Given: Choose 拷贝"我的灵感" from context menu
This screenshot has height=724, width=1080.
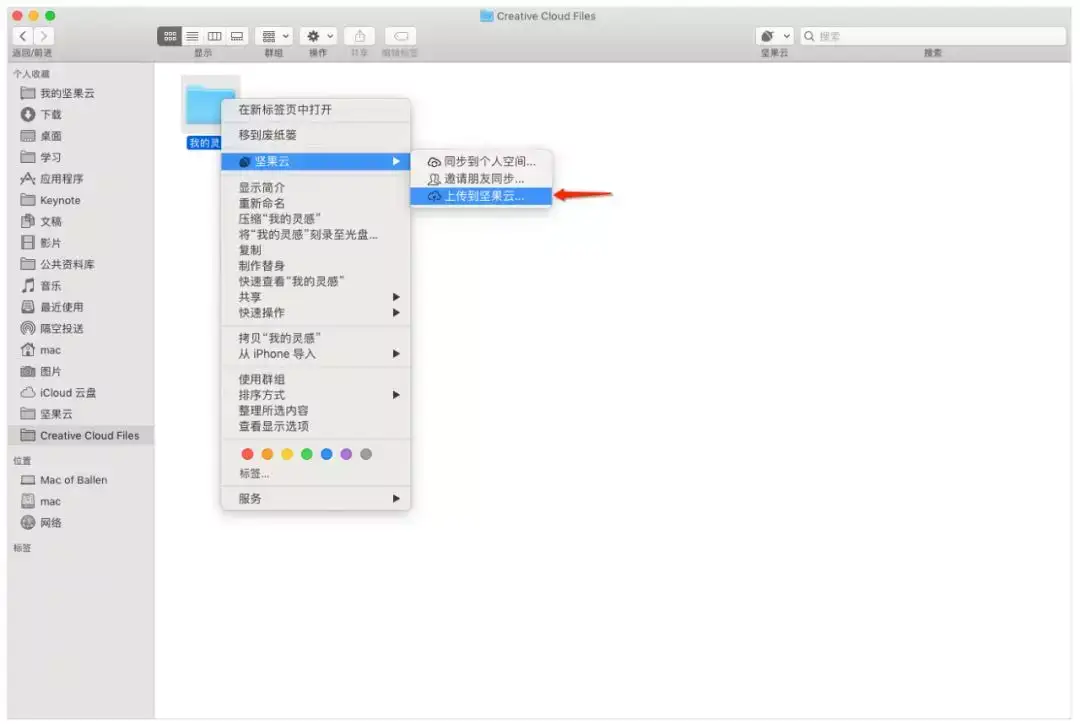Looking at the screenshot, I should tap(315, 338).
